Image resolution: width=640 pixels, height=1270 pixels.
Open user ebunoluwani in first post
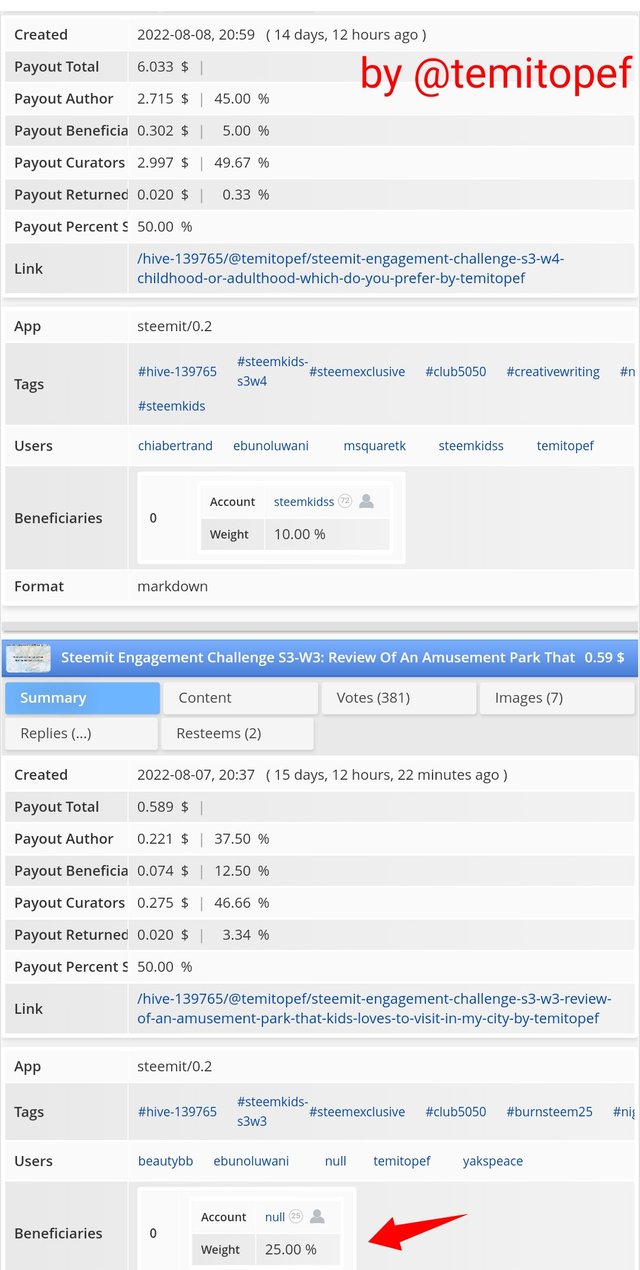click(x=271, y=446)
